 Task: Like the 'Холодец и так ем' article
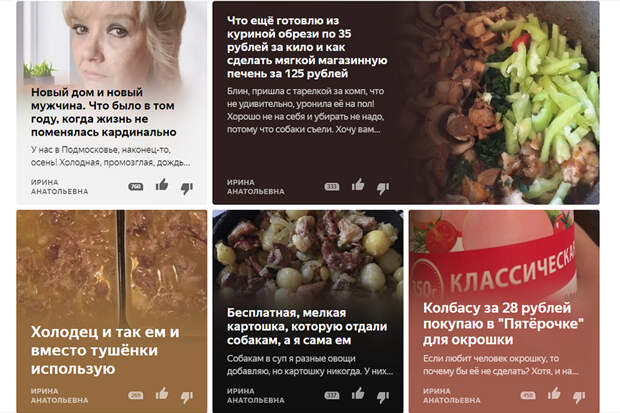coord(162,394)
